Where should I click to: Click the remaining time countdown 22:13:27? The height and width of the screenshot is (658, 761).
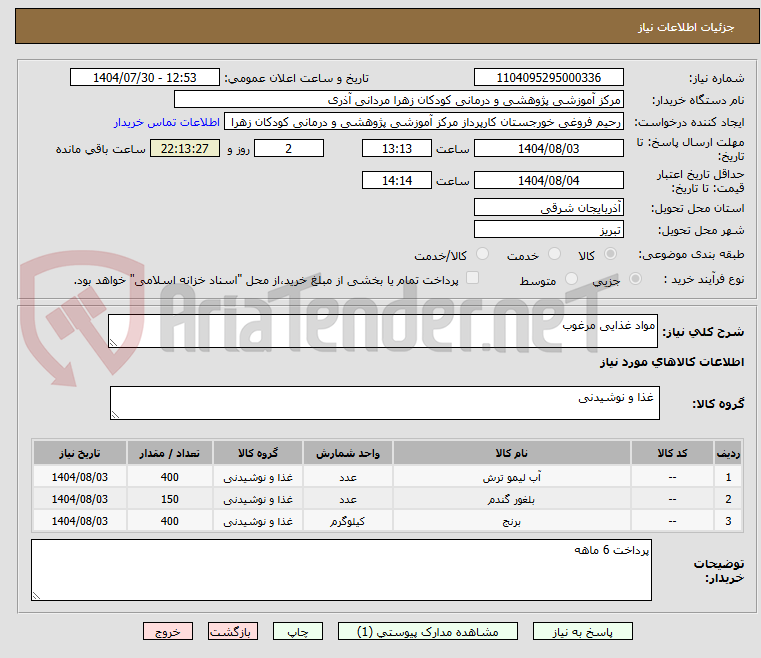click(185, 148)
